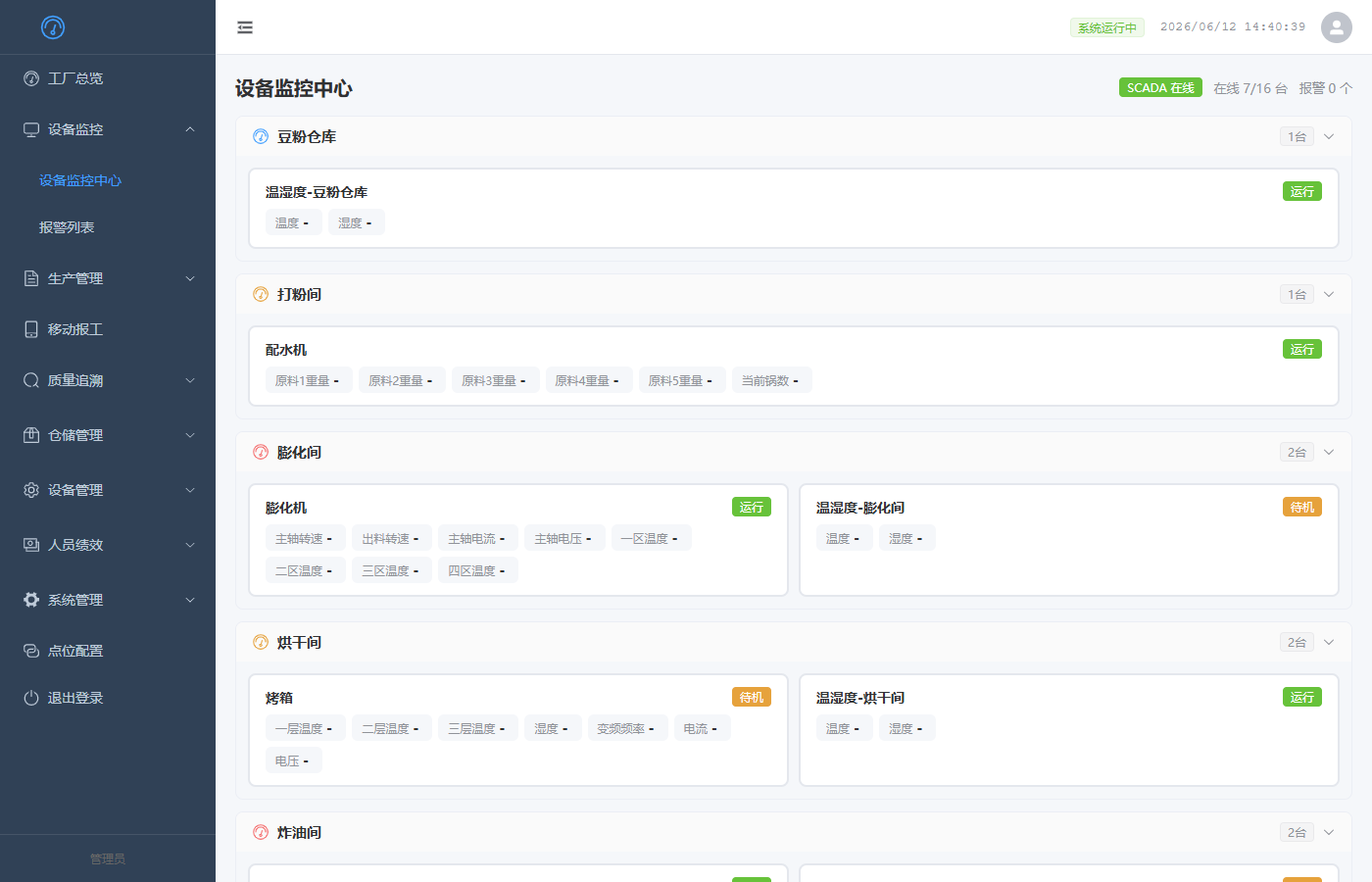The width and height of the screenshot is (1372, 882).
Task: Collapse the 豆粉仓库 section chevron
Action: pos(1329,136)
